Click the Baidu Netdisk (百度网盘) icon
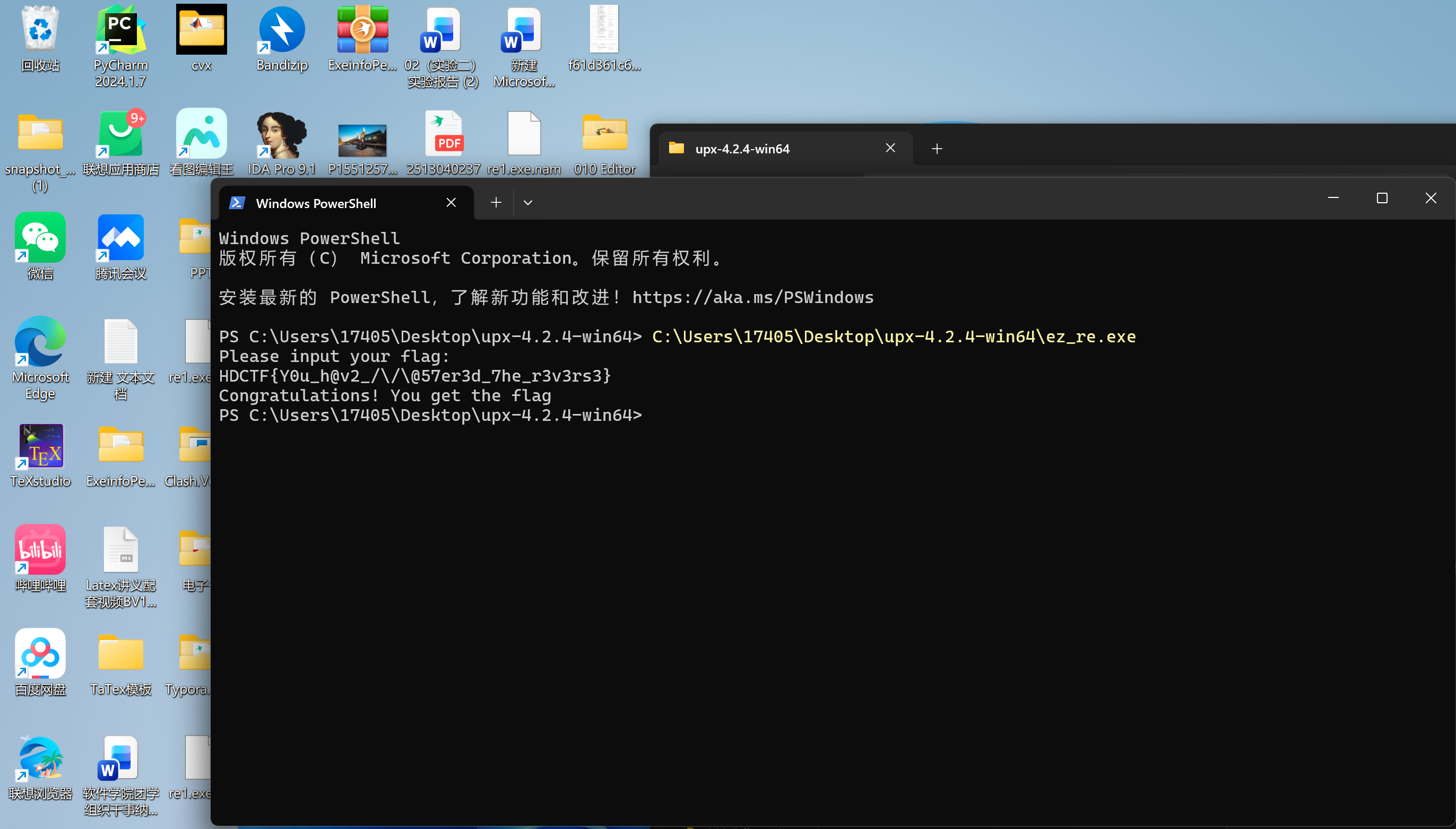The image size is (1456, 829). (x=40, y=655)
